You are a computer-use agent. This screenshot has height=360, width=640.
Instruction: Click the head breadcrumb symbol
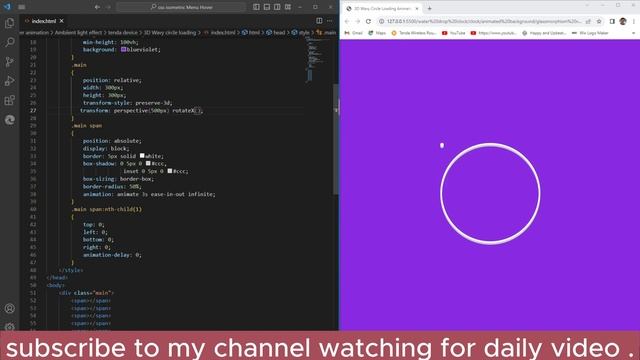[x=276, y=33]
